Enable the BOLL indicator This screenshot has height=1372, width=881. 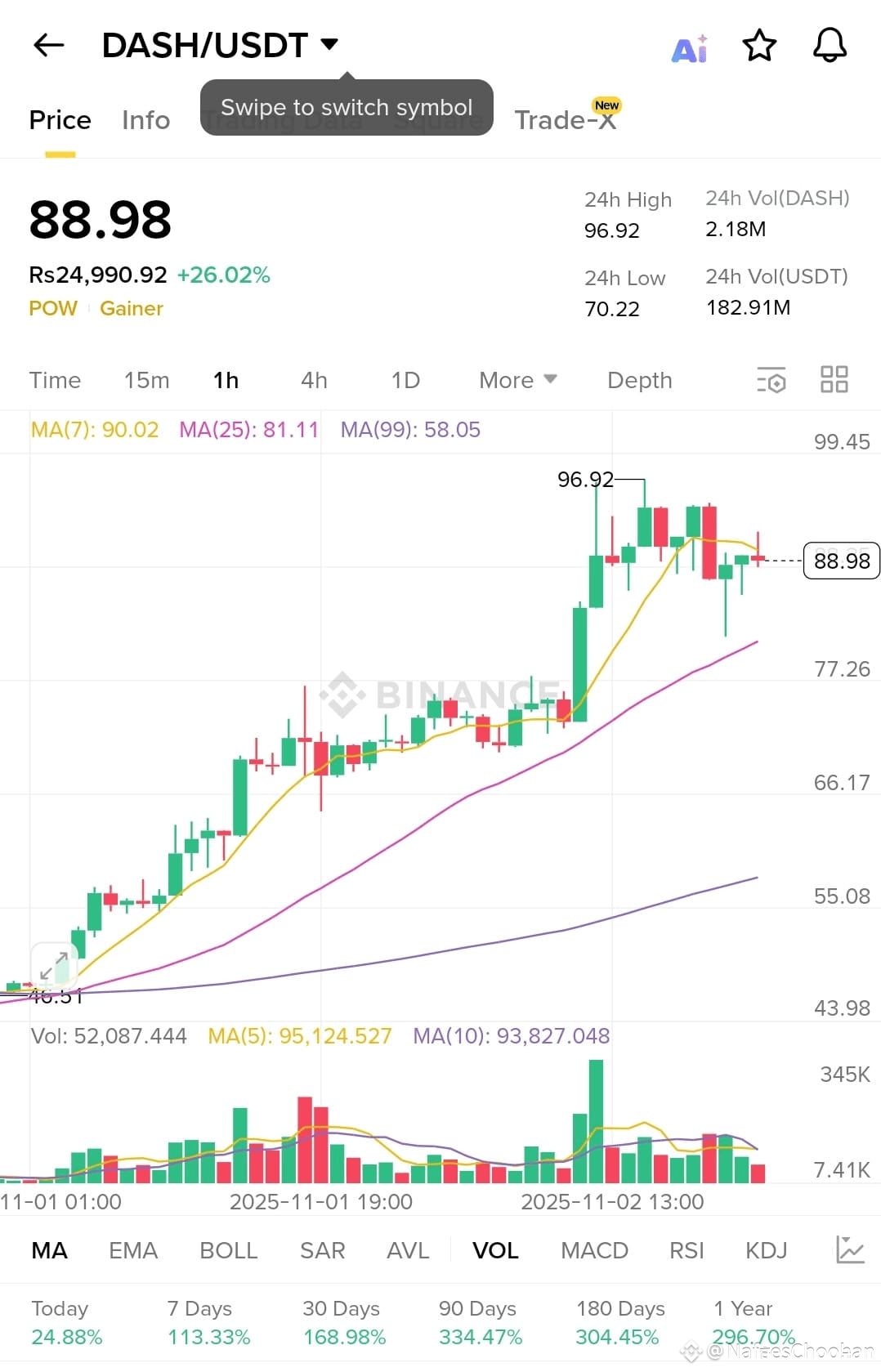229,1250
